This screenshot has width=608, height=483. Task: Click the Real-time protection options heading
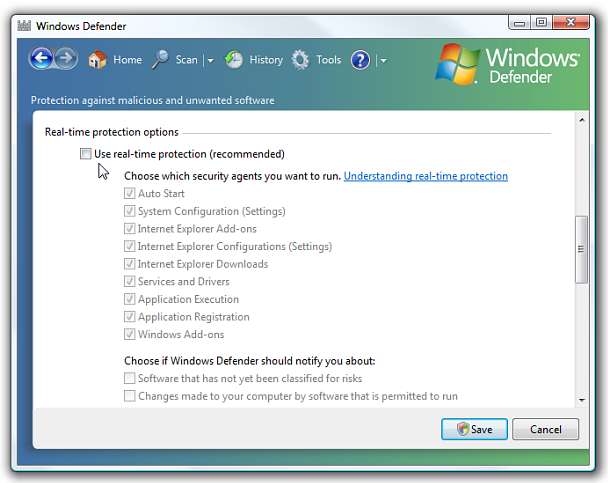click(x=112, y=132)
